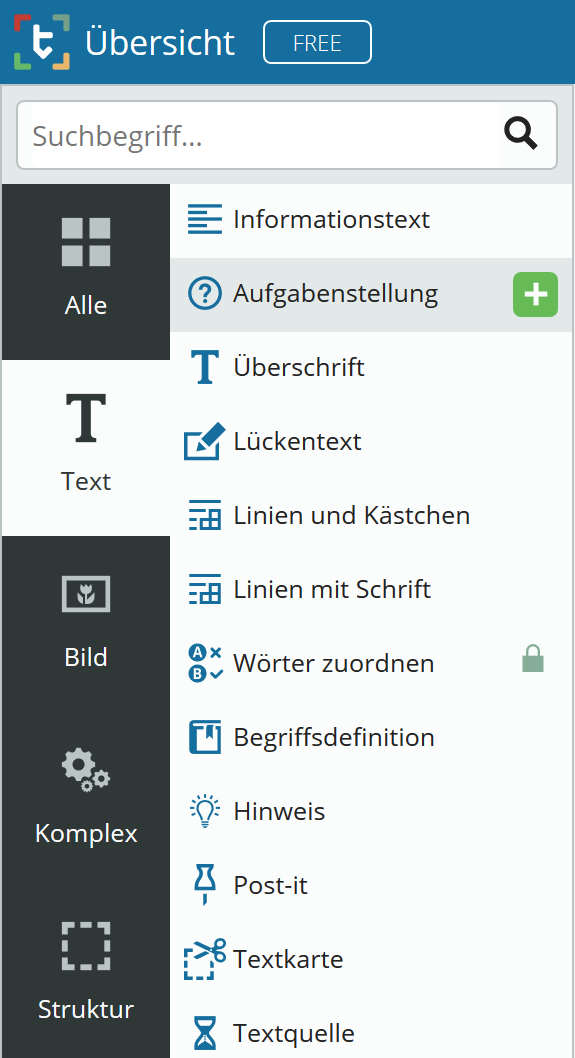Select the Linien mit Schrift entry
This screenshot has height=1058, width=575.
click(371, 590)
